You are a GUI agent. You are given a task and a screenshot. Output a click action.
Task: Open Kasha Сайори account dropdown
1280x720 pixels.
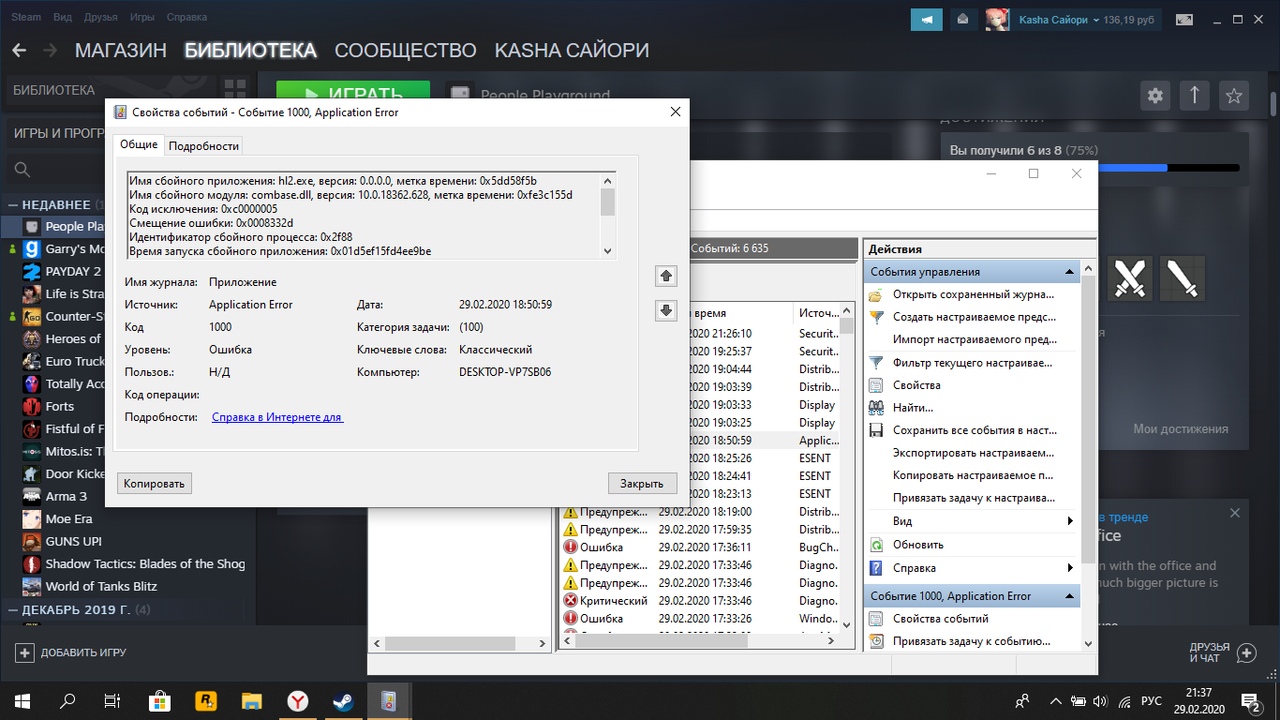1097,20
